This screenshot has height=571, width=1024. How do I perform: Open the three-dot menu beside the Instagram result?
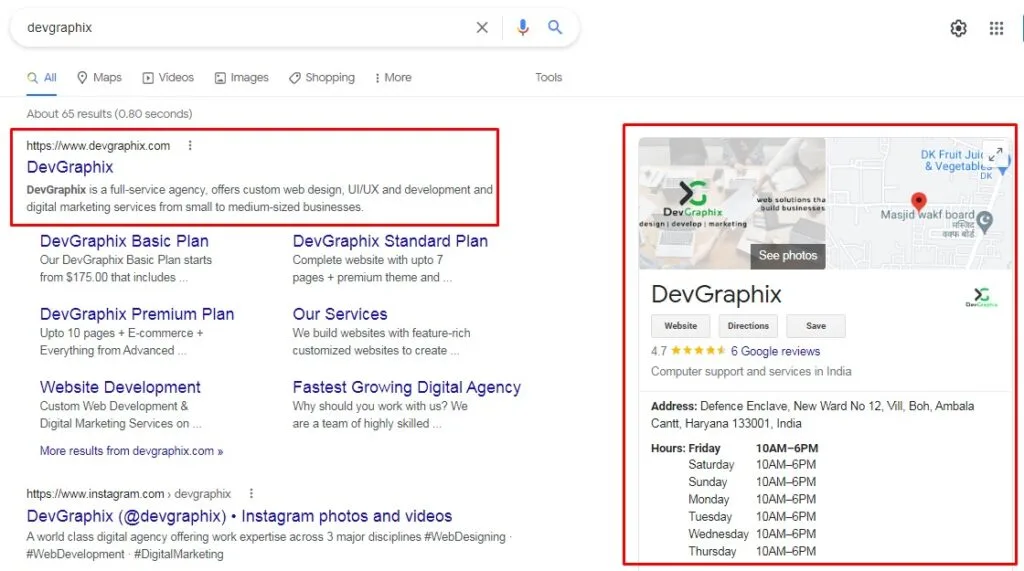(x=251, y=493)
